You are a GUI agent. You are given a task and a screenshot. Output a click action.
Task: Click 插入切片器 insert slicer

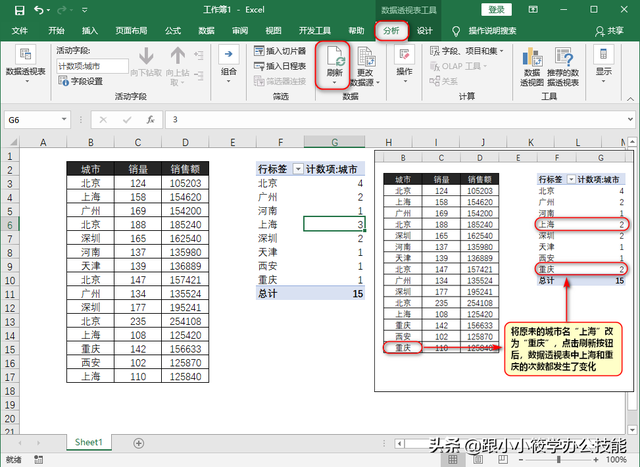pyautogui.click(x=280, y=51)
